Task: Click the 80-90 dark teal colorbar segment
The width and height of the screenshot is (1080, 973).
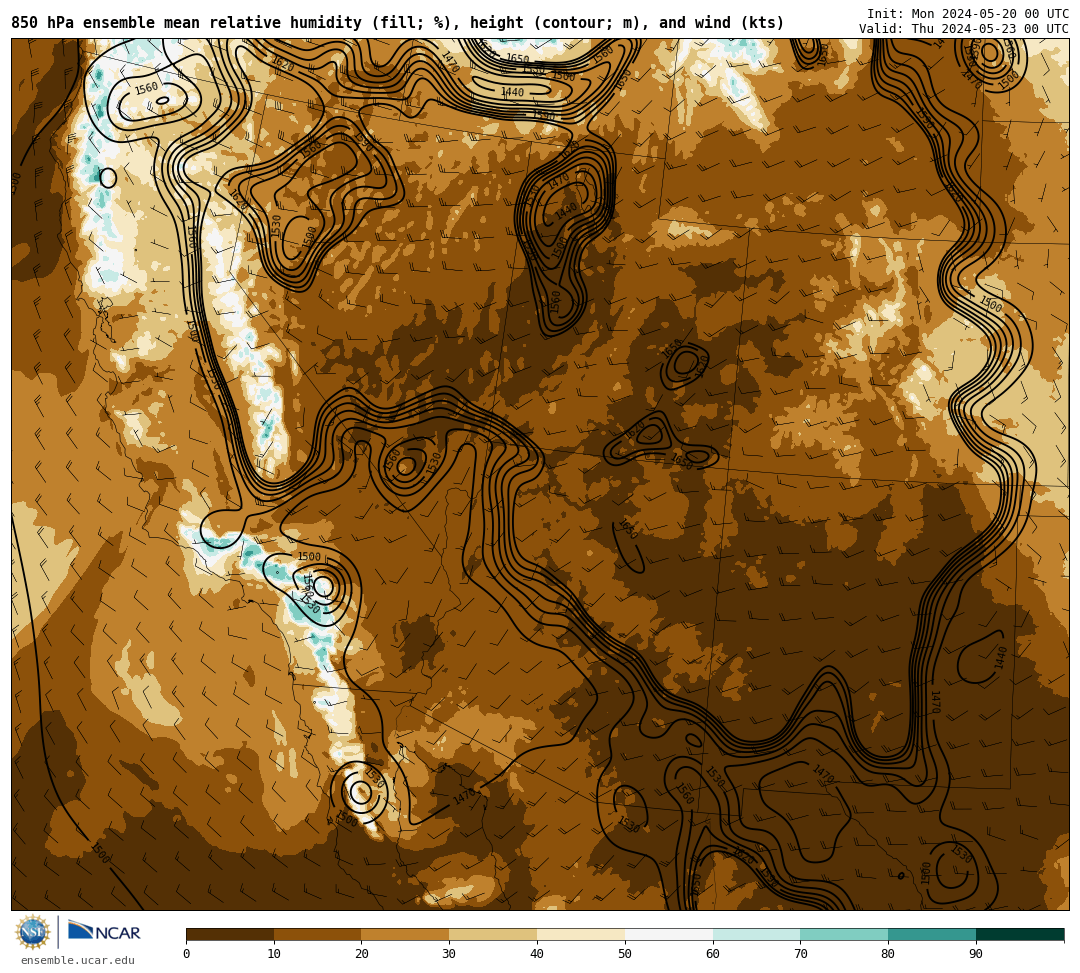Action: pyautogui.click(x=932, y=934)
